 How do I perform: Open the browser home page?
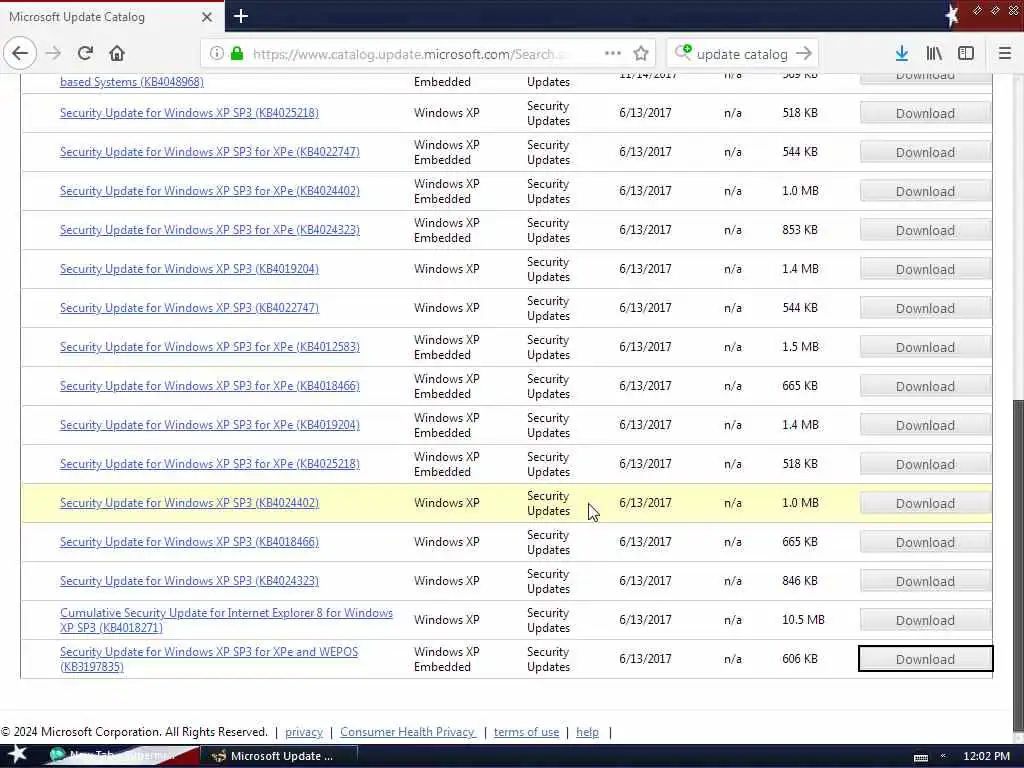point(117,54)
